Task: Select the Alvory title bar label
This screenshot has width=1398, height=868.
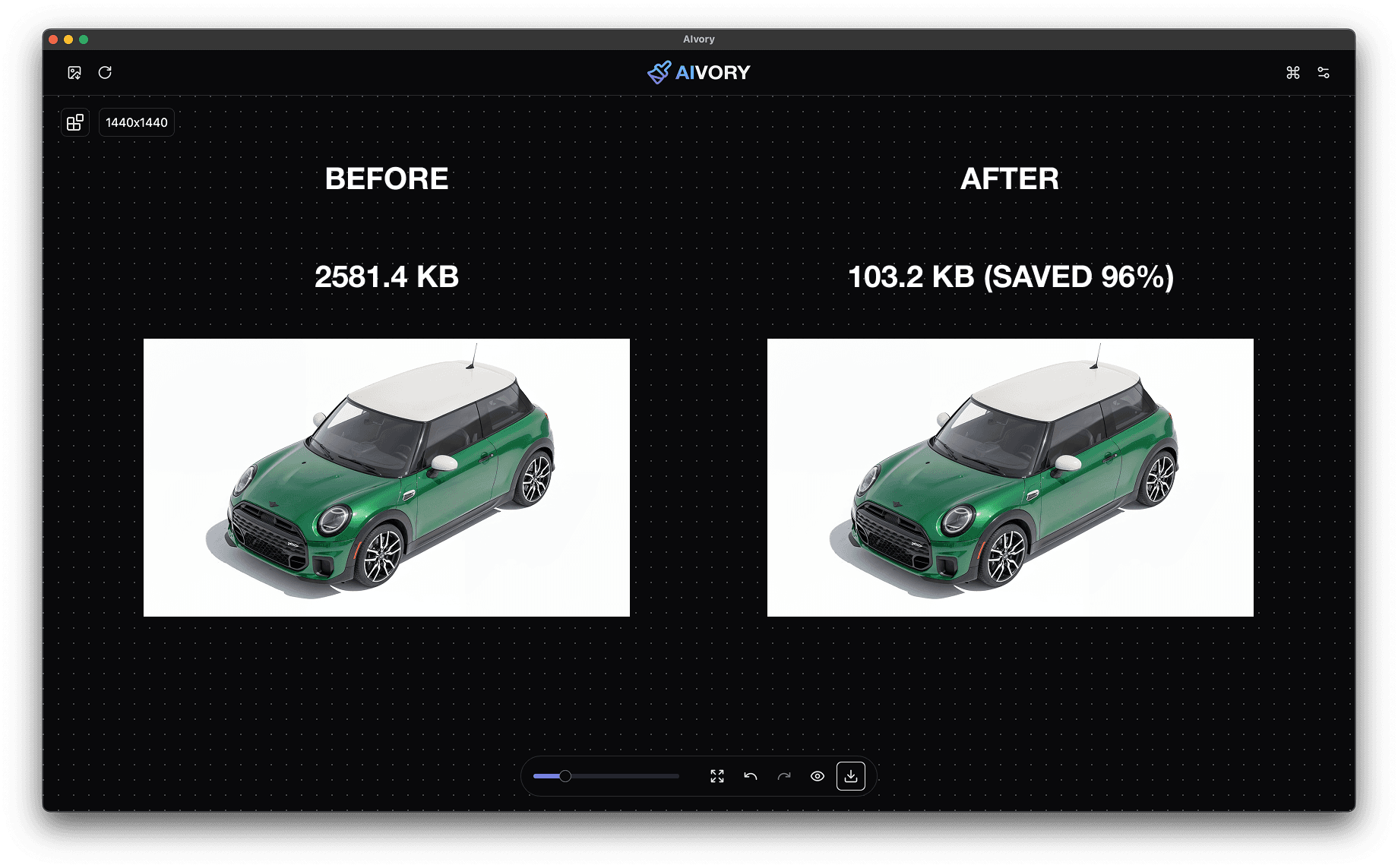Action: (x=697, y=39)
